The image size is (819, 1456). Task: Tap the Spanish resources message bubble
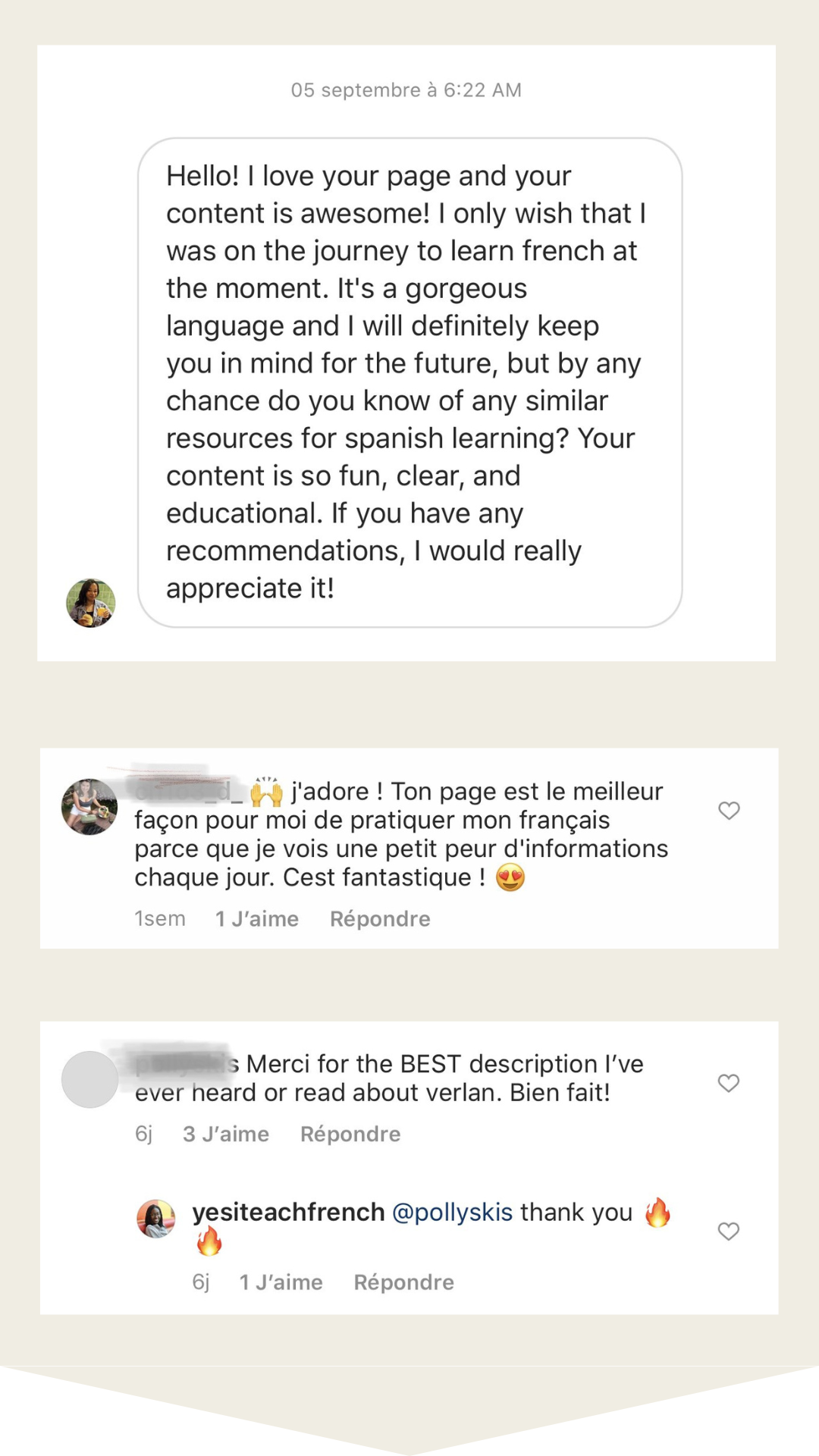tap(409, 382)
